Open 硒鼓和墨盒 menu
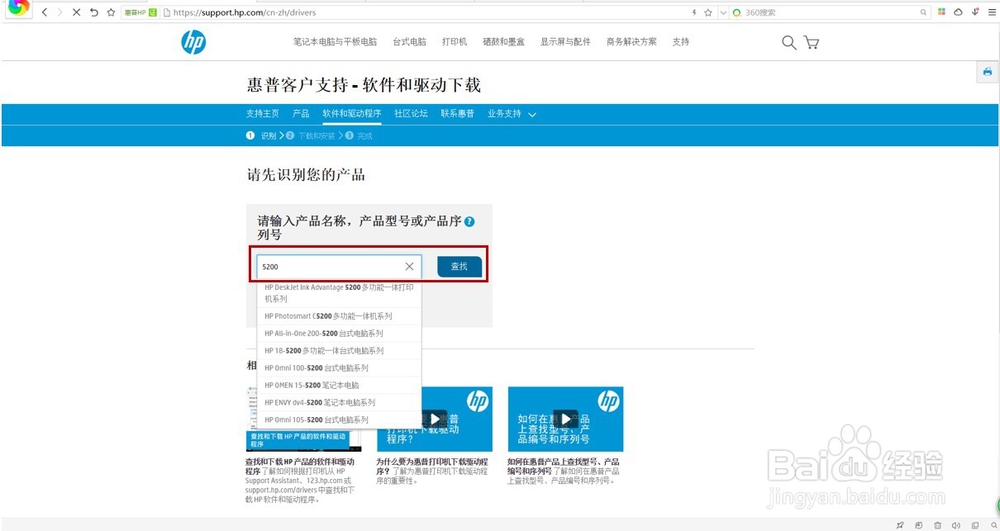 [x=504, y=42]
